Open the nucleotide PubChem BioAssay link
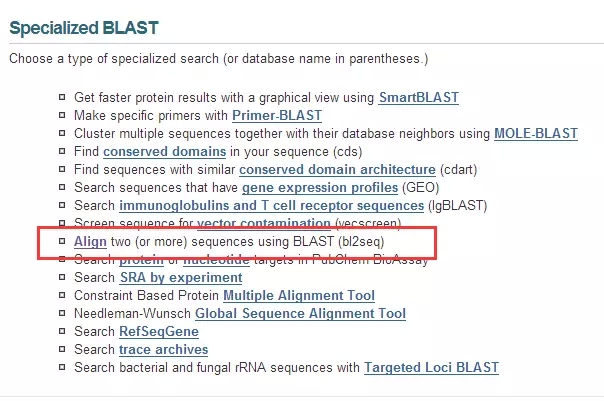Viewport: 604px width, 401px height. [216, 260]
